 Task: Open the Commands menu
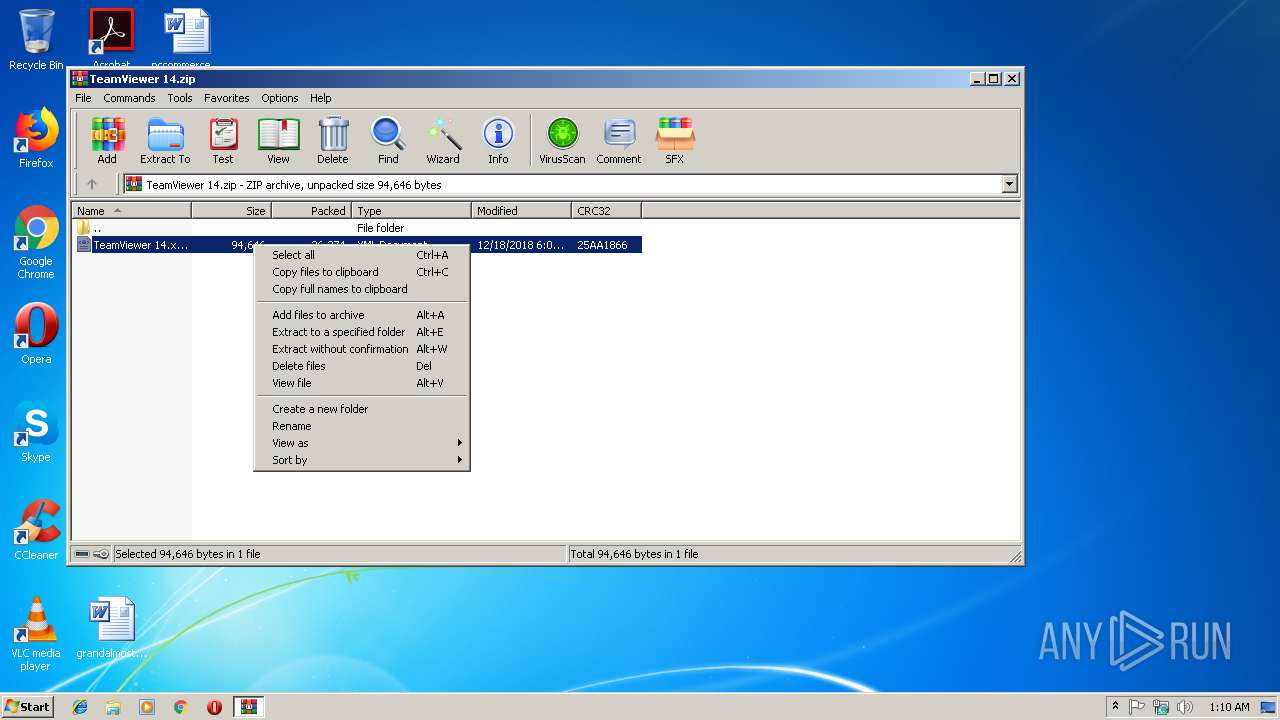pos(129,98)
